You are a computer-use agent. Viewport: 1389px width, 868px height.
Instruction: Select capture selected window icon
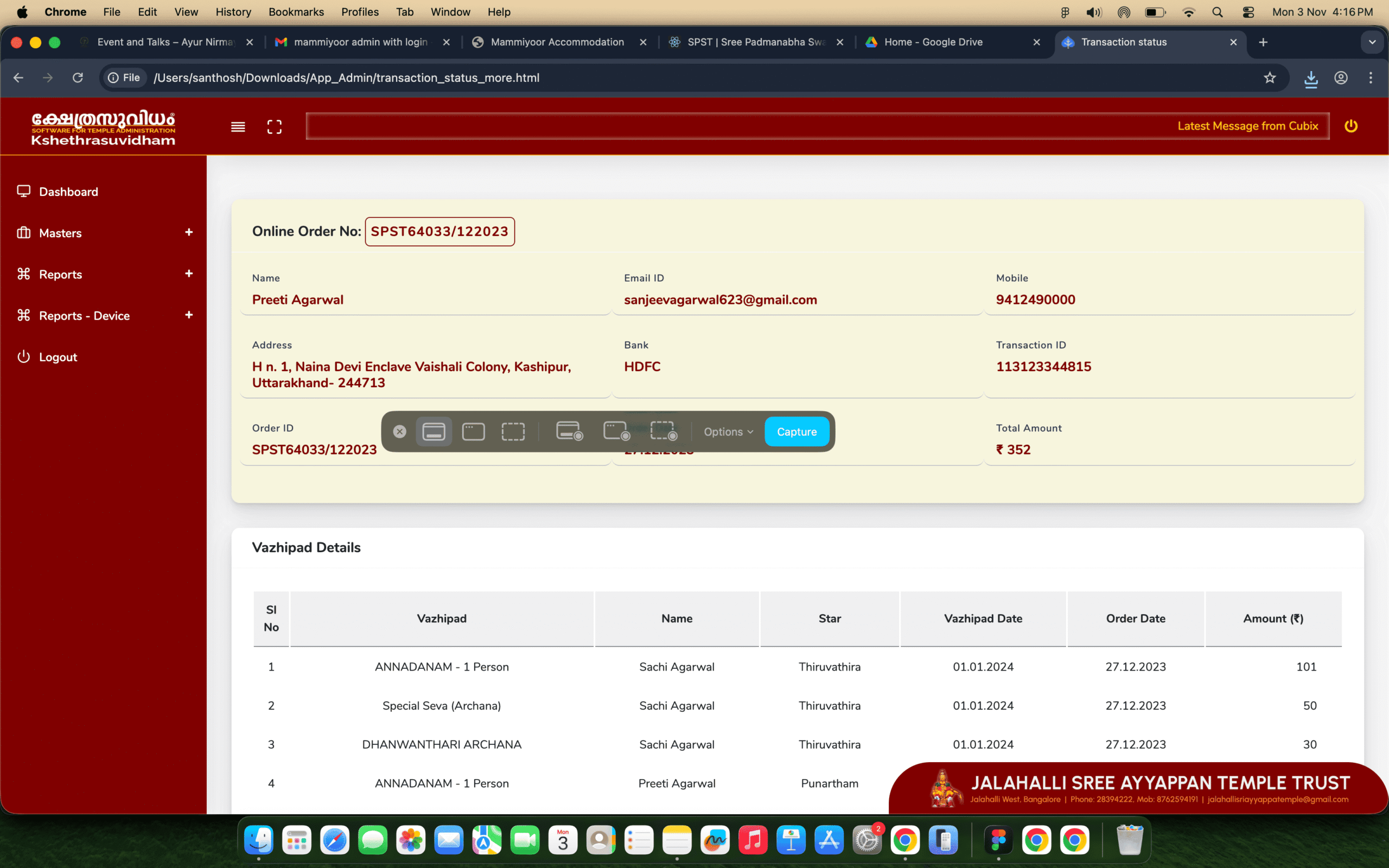tap(474, 432)
